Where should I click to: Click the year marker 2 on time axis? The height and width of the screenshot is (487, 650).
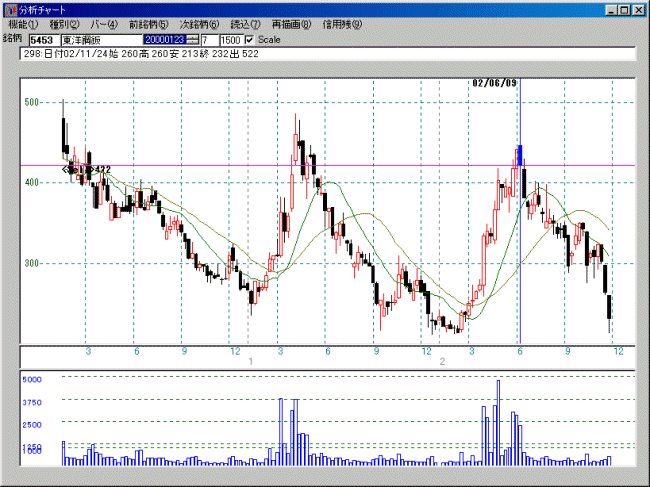442,361
